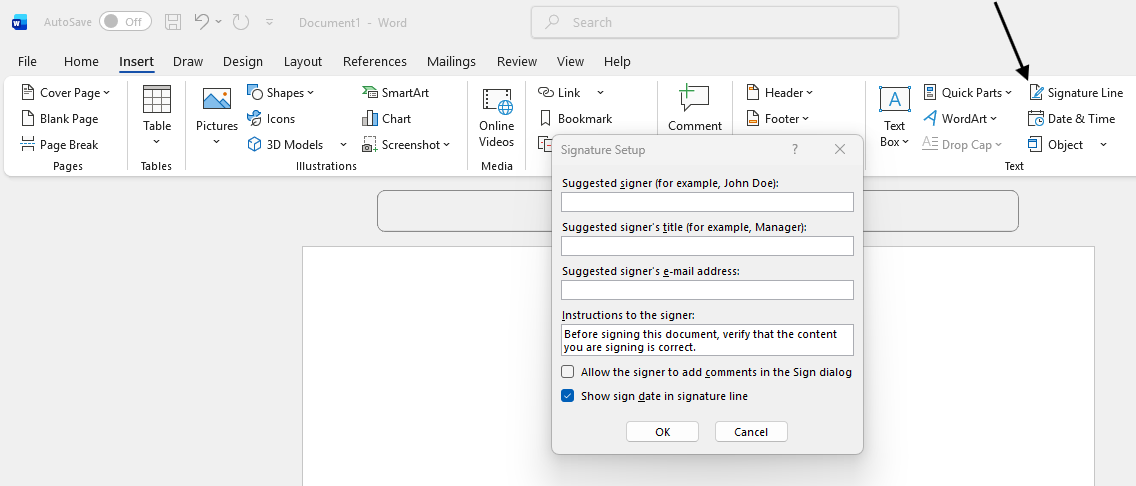
Task: Click the 3D Models button
Action: coord(286,145)
